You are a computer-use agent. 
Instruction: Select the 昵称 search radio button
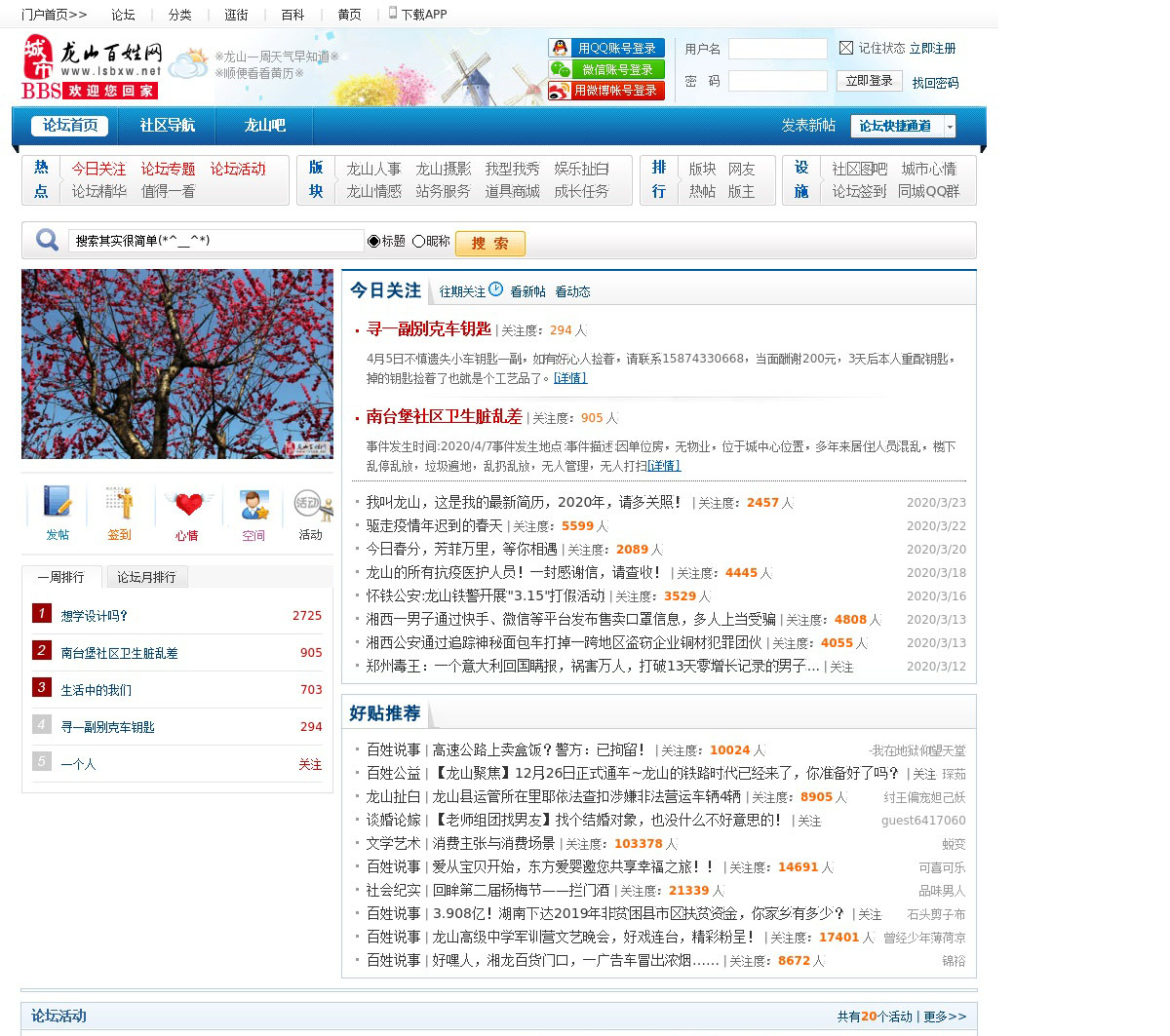(418, 241)
